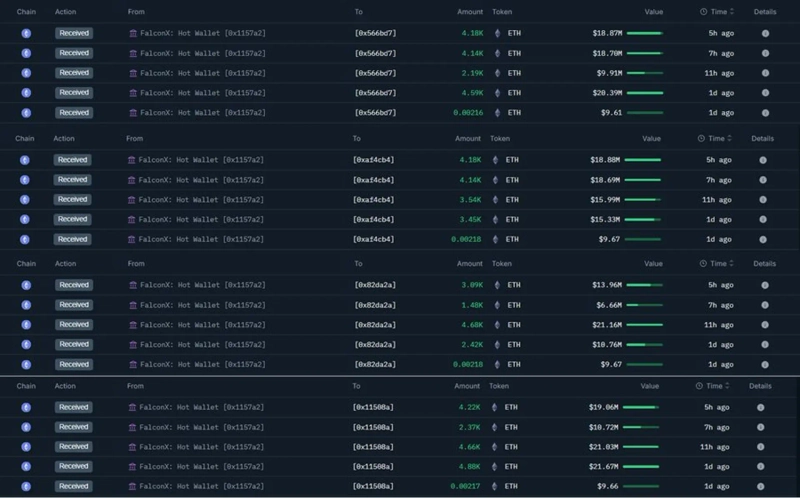Click value bar next to $9.91M
This screenshot has height=498, width=800.
(x=645, y=73)
